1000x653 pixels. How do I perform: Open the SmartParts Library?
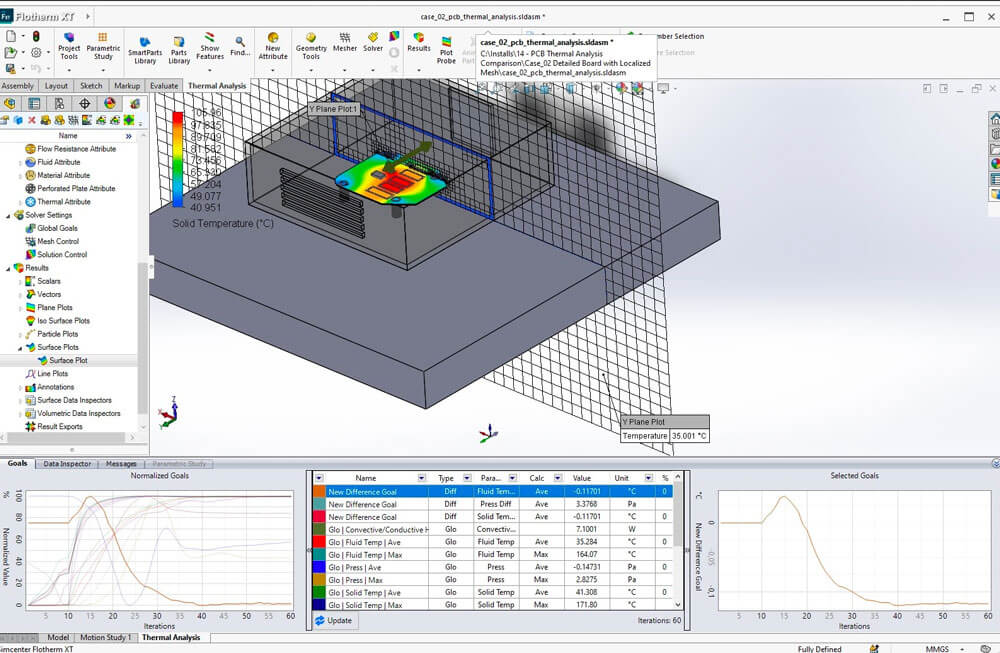(145, 50)
